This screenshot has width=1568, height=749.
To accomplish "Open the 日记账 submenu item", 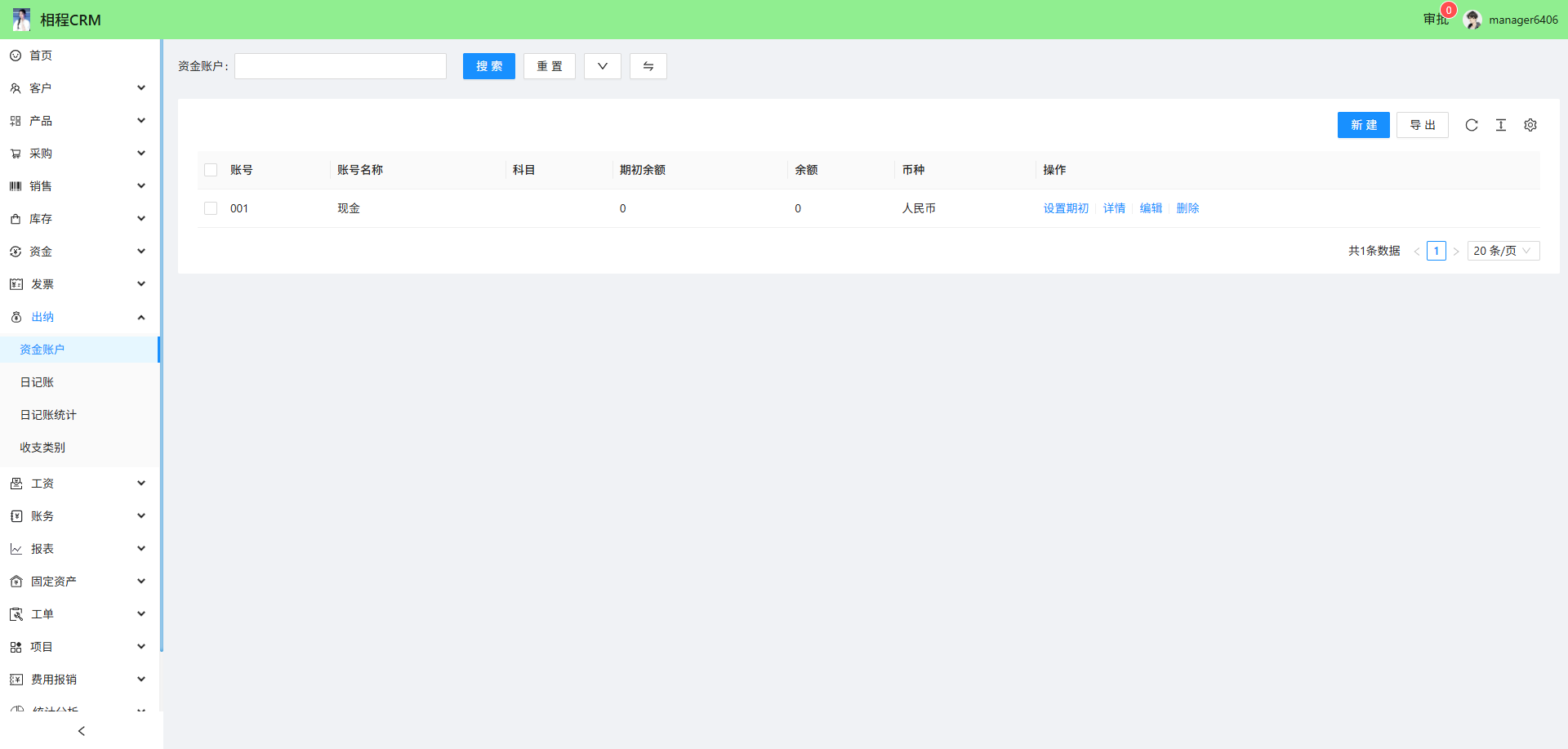I will (x=37, y=382).
